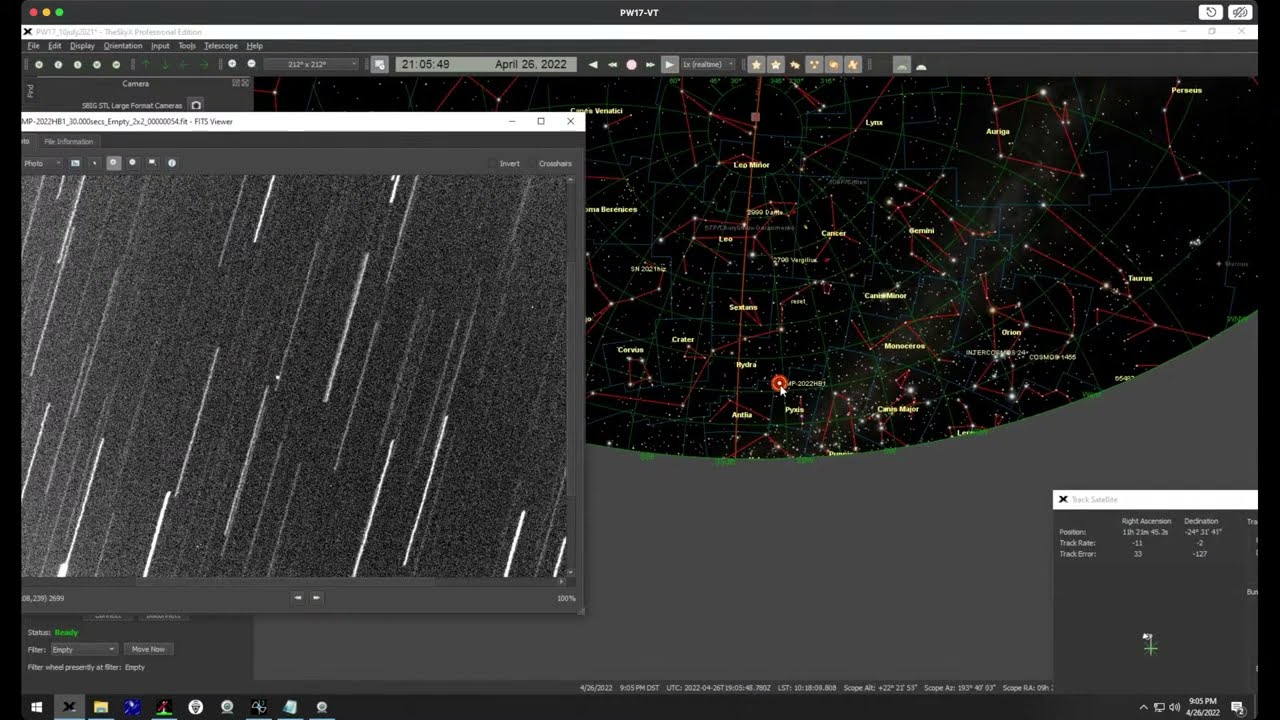Click the fit-to-window icon in FITS Viewer
This screenshot has width=1280, height=720.
point(152,163)
